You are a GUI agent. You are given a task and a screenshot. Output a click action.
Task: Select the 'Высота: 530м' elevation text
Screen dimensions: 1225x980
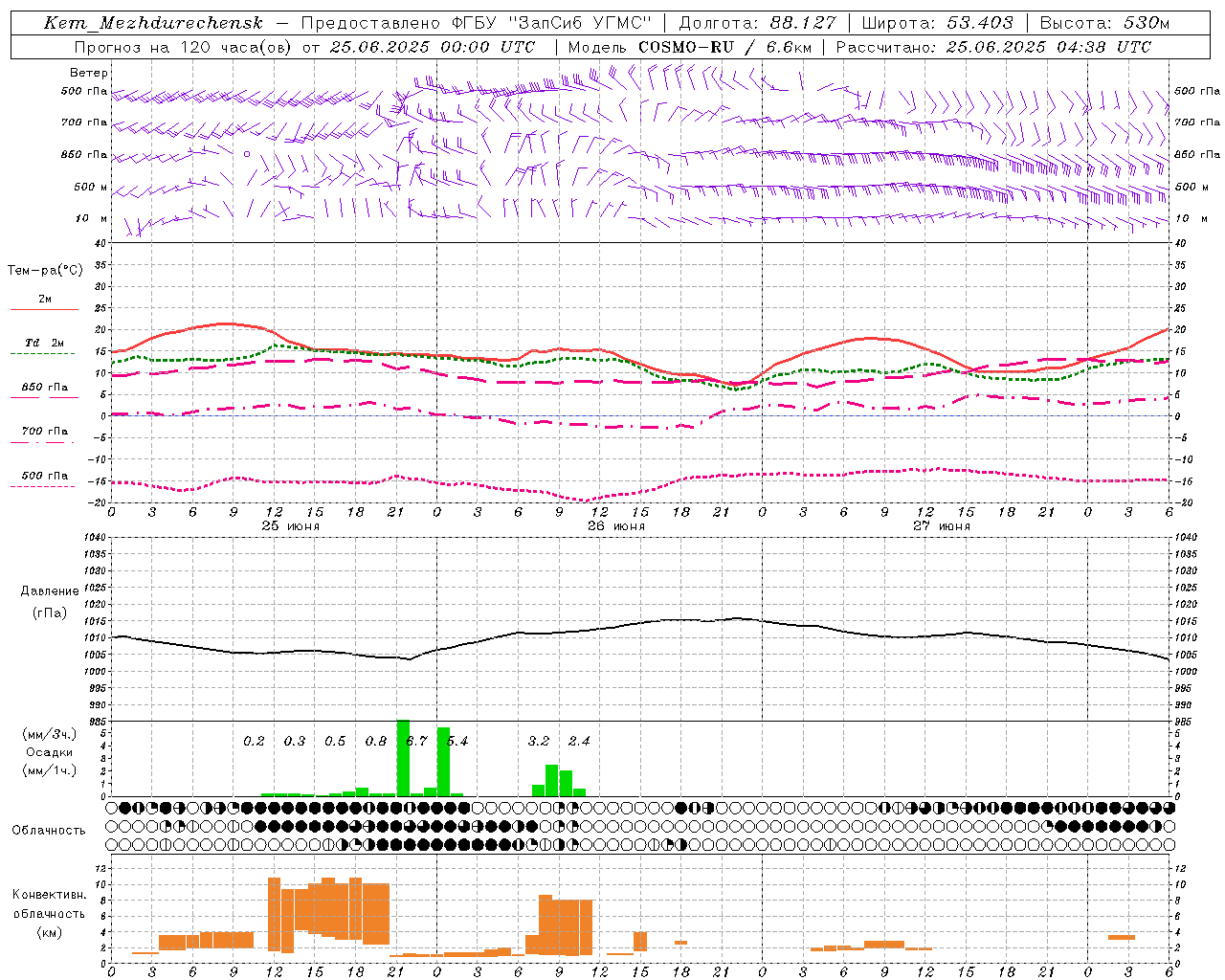coord(1104,24)
